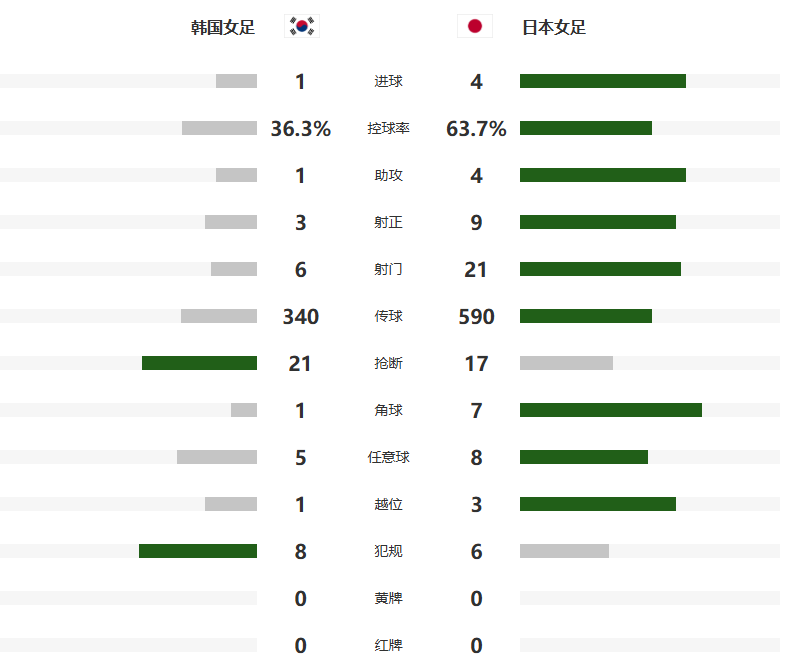
Task: Click the 传球 stat label
Action: pyautogui.click(x=388, y=317)
